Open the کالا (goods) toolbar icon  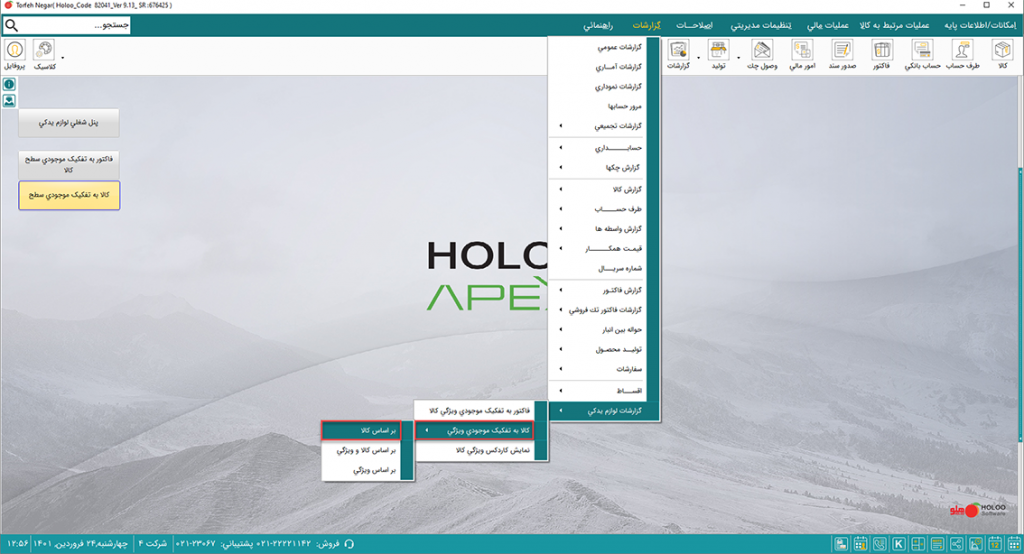point(1002,54)
